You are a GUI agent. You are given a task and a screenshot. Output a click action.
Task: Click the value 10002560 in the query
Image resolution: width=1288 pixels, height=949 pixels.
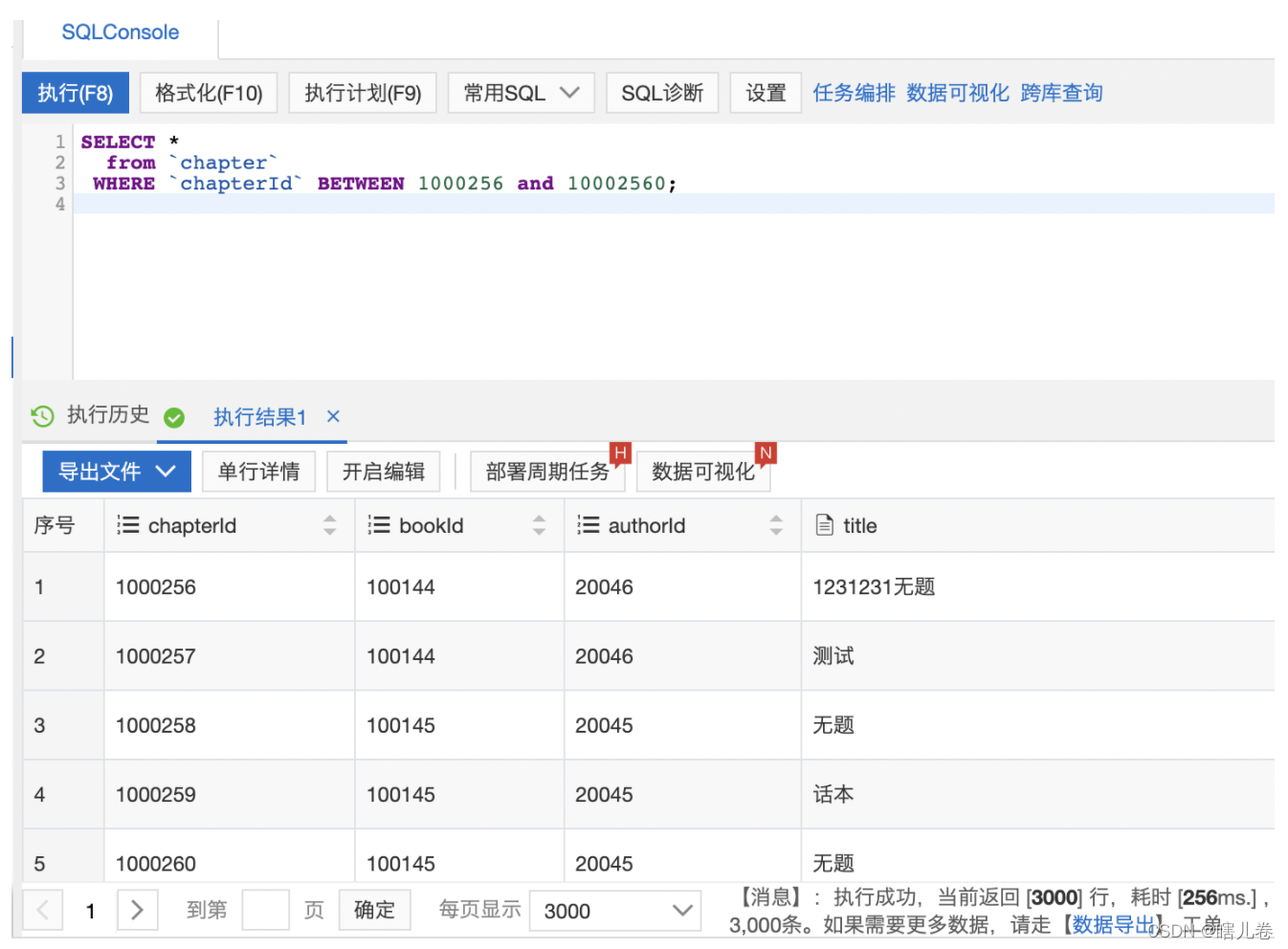(616, 184)
